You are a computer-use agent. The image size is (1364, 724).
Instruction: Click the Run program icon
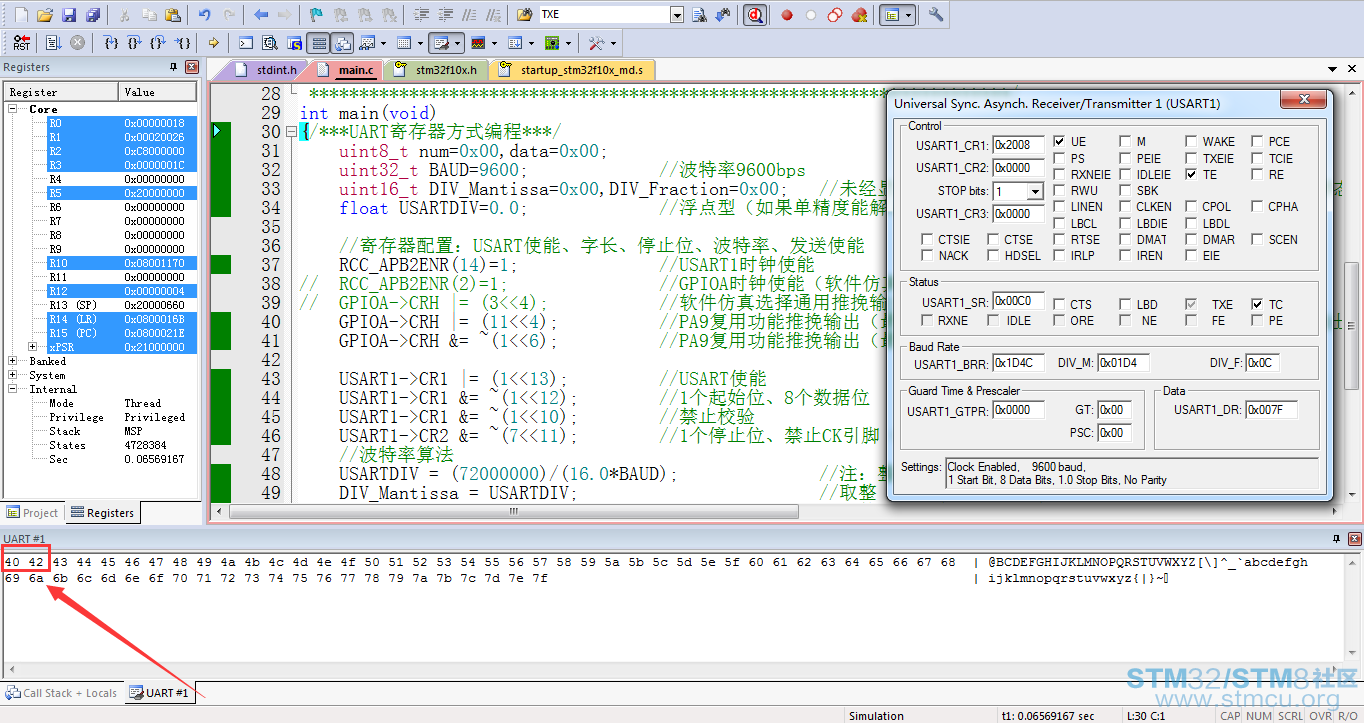click(x=53, y=43)
